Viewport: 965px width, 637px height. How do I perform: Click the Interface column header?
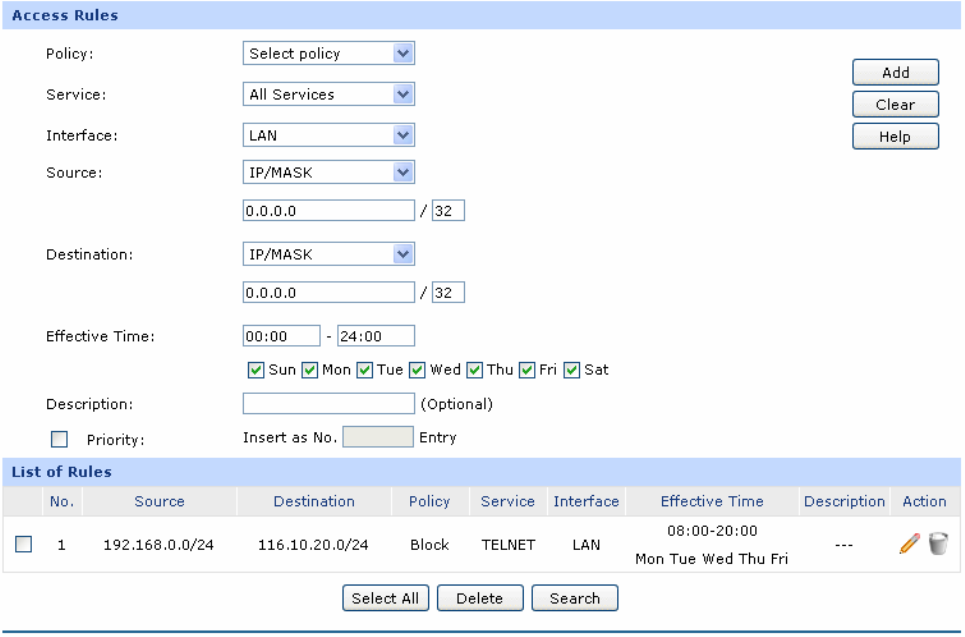coord(586,502)
